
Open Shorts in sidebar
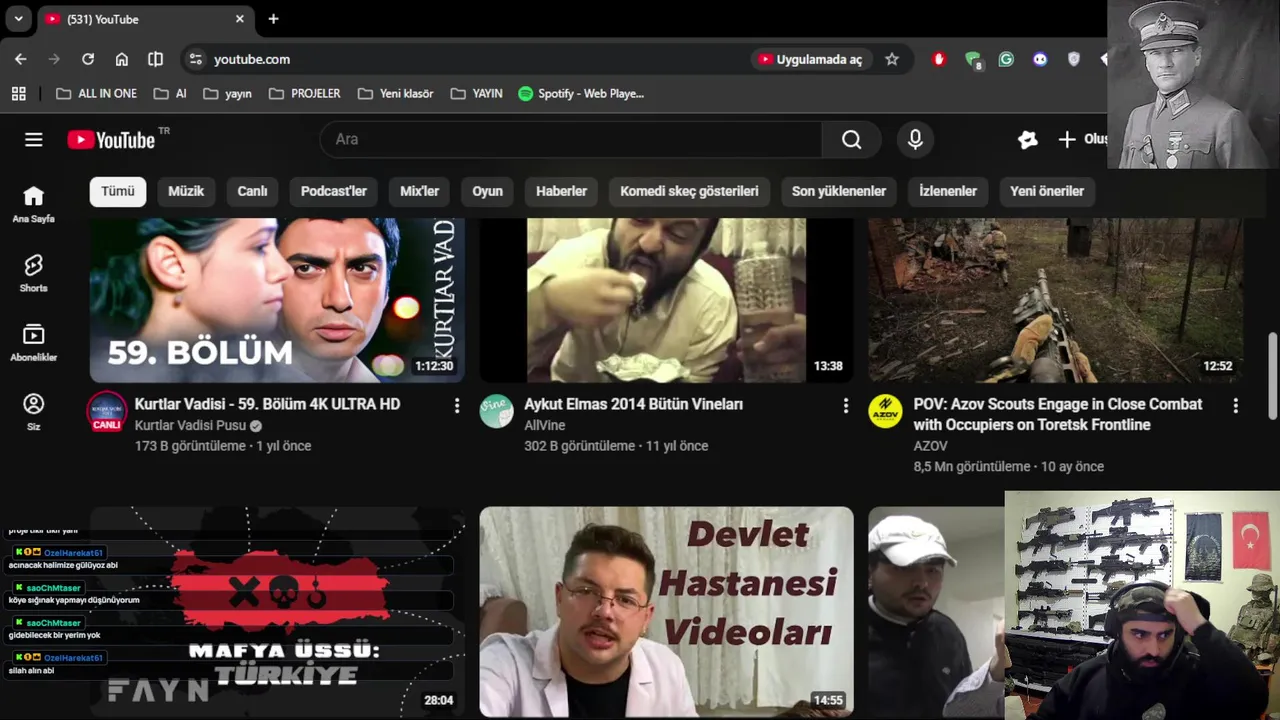click(x=34, y=273)
